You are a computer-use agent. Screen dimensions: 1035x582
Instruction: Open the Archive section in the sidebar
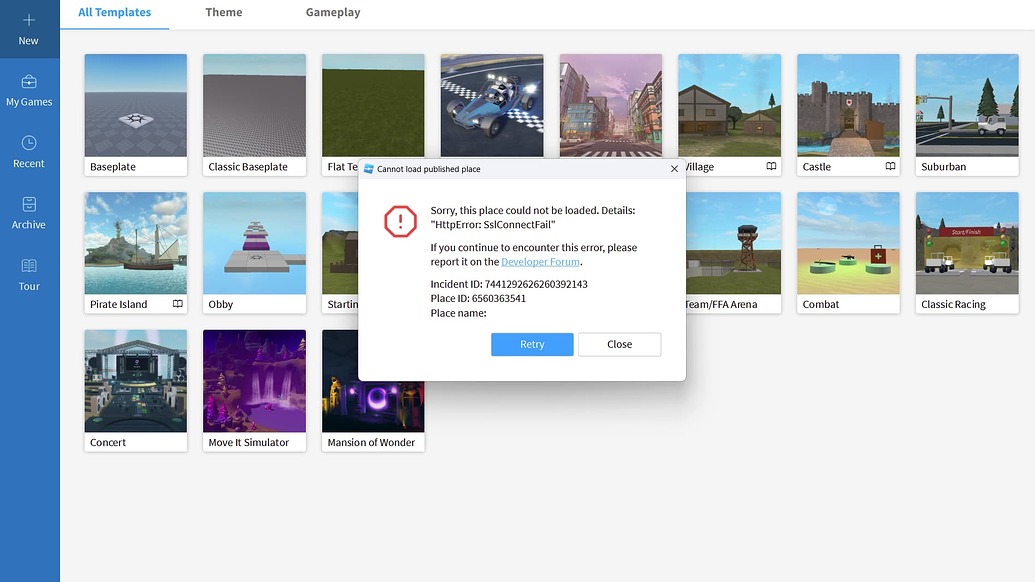click(x=29, y=213)
